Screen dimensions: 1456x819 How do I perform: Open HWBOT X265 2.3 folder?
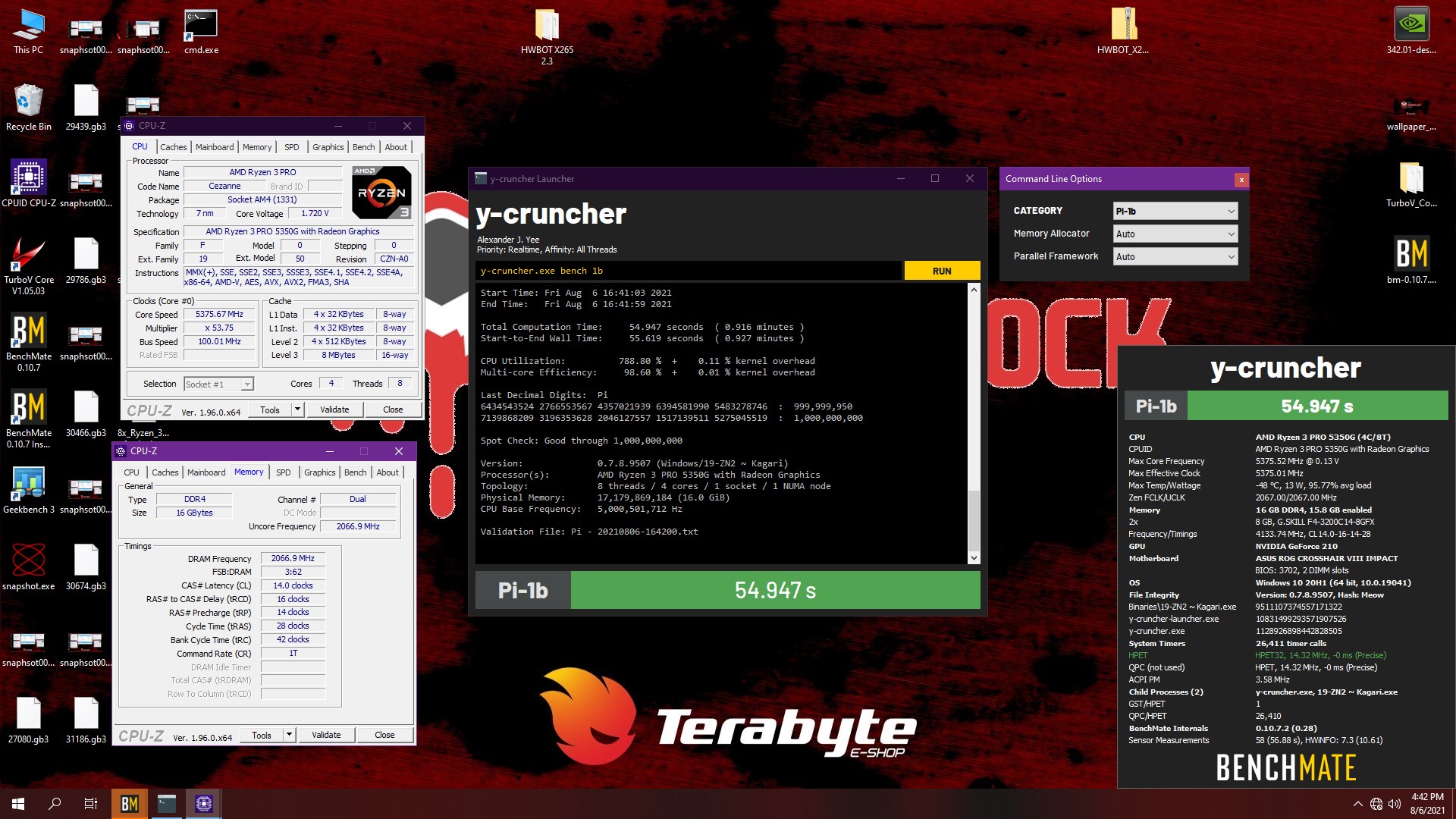(547, 36)
